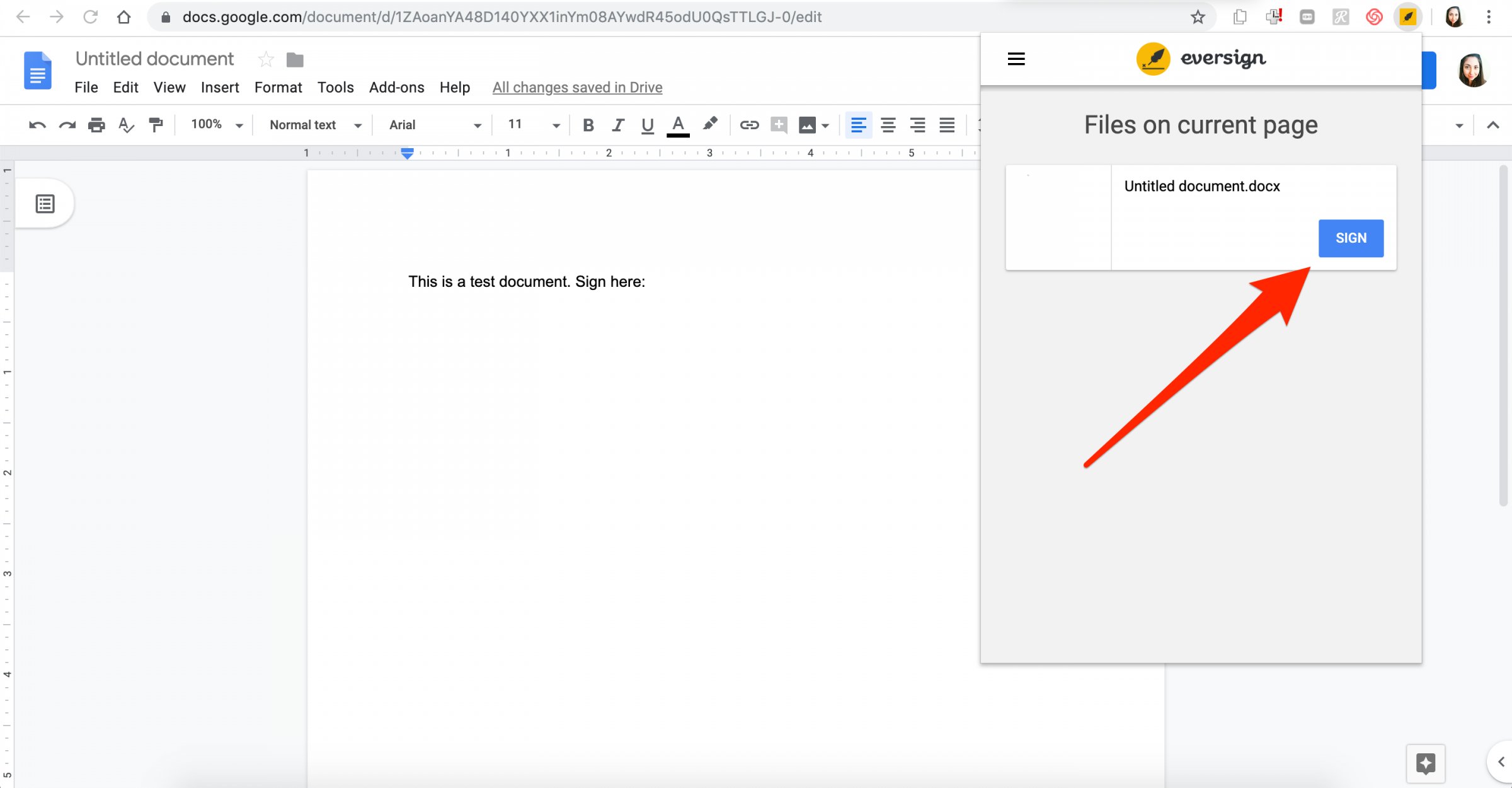This screenshot has height=788, width=1512.
Task: Click the Untitled document filename field
Action: (x=154, y=58)
